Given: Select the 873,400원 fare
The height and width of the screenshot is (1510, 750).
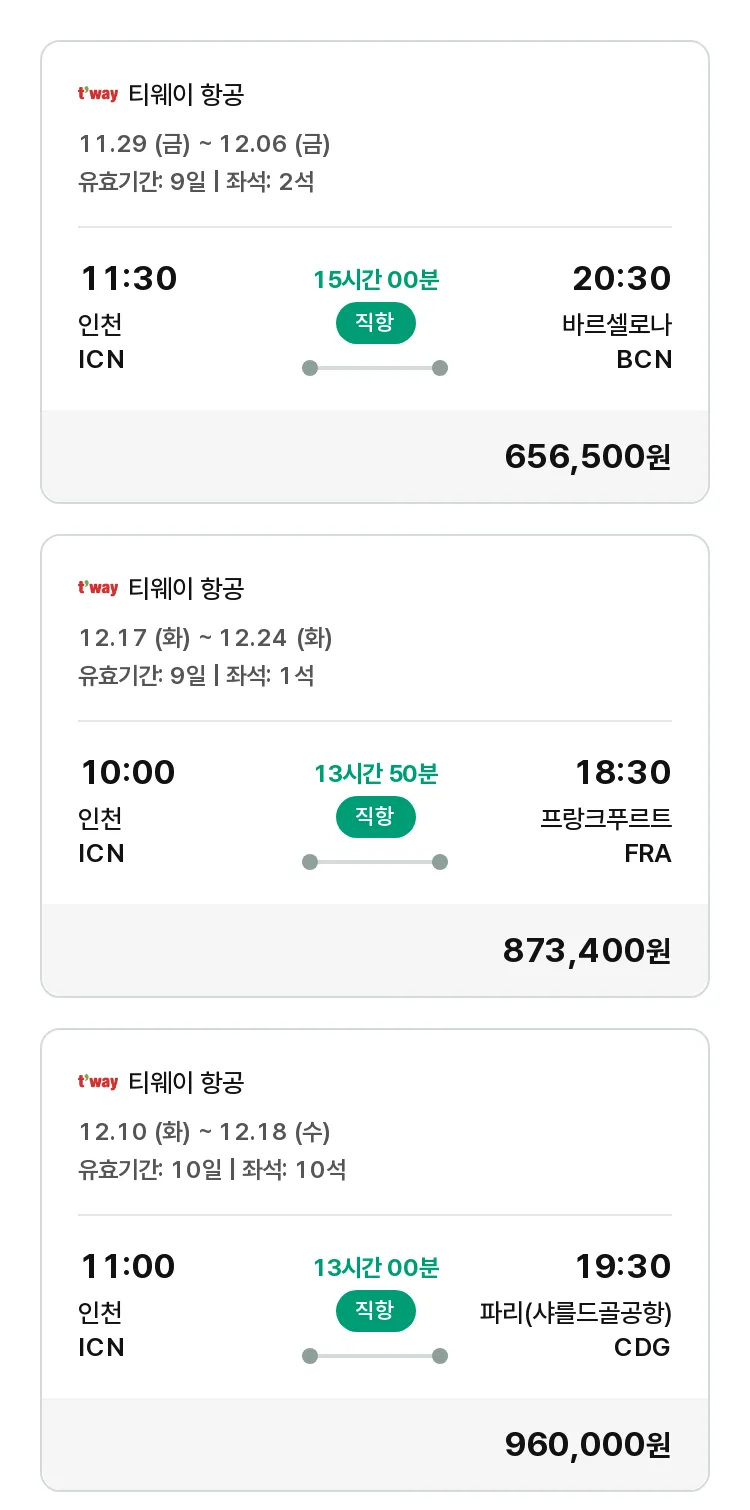Looking at the screenshot, I should click(x=587, y=950).
